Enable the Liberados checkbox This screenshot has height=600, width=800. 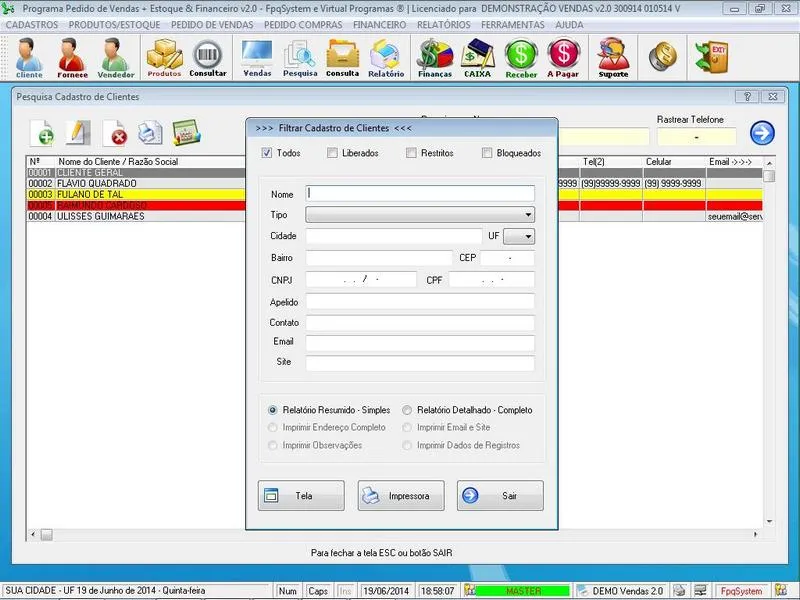333,153
